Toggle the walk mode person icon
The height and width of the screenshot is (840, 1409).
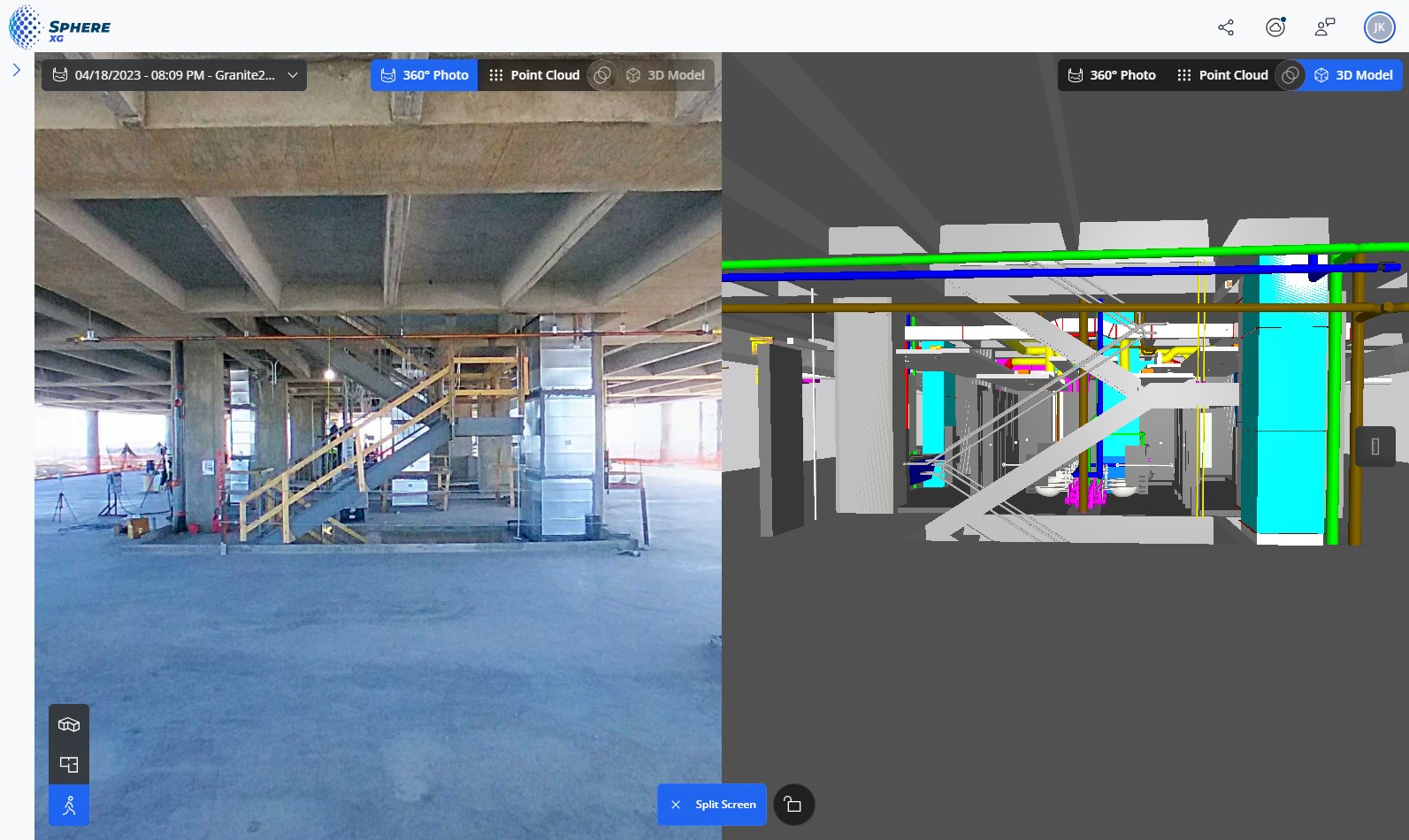69,806
